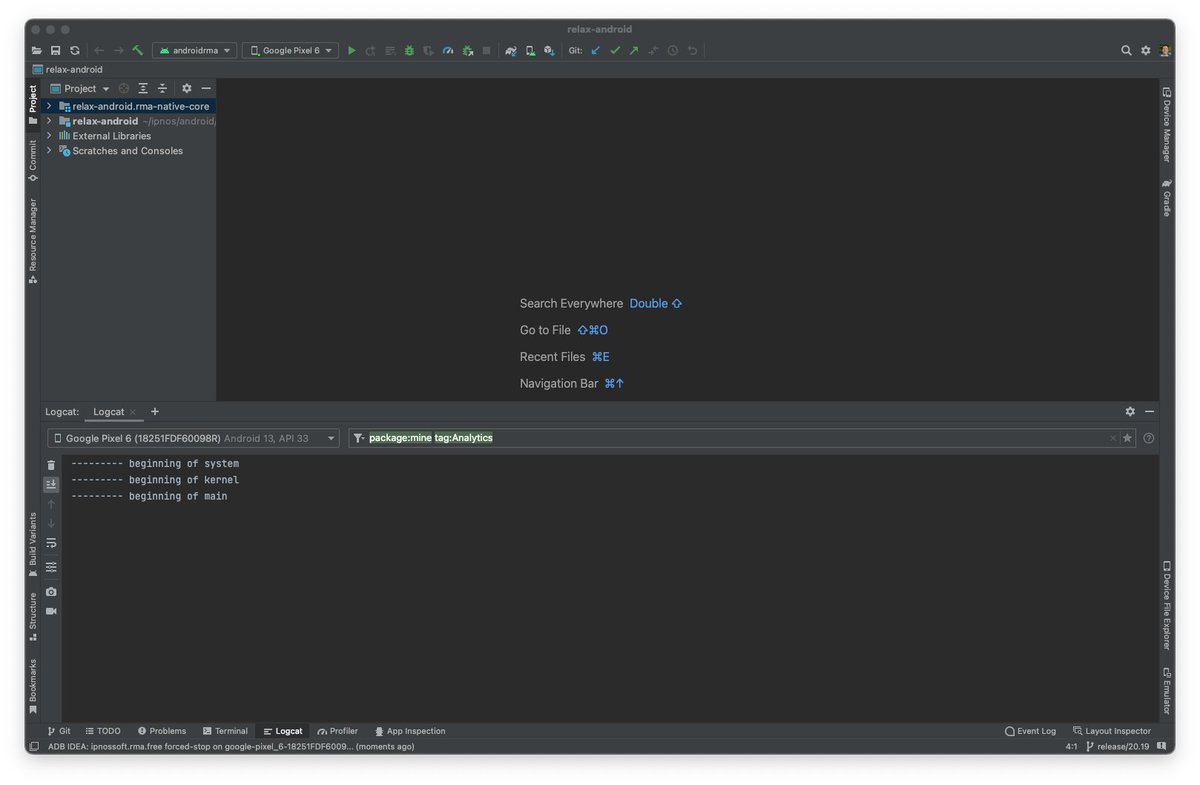
Task: Open the androidrma run configuration dropdown
Action: [194, 50]
